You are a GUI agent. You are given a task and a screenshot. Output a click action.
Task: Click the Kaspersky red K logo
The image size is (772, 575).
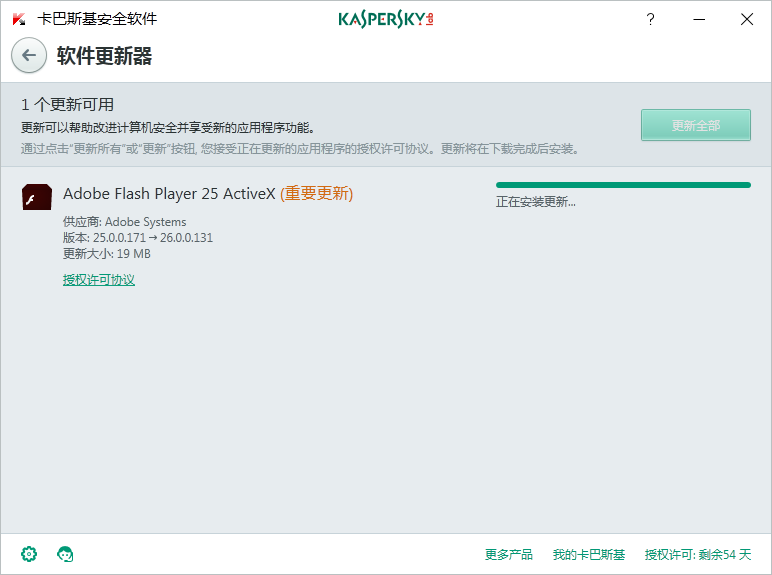[x=19, y=19]
